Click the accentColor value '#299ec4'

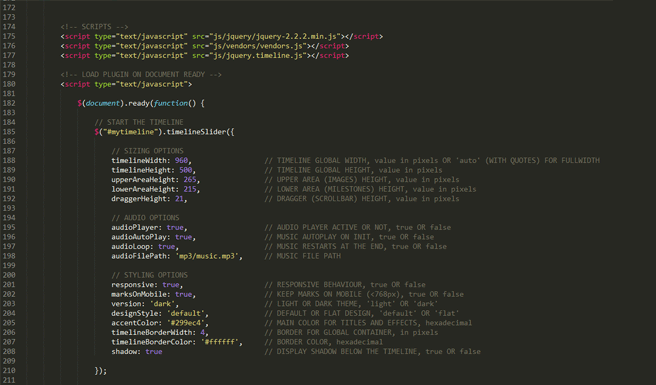coord(186,323)
